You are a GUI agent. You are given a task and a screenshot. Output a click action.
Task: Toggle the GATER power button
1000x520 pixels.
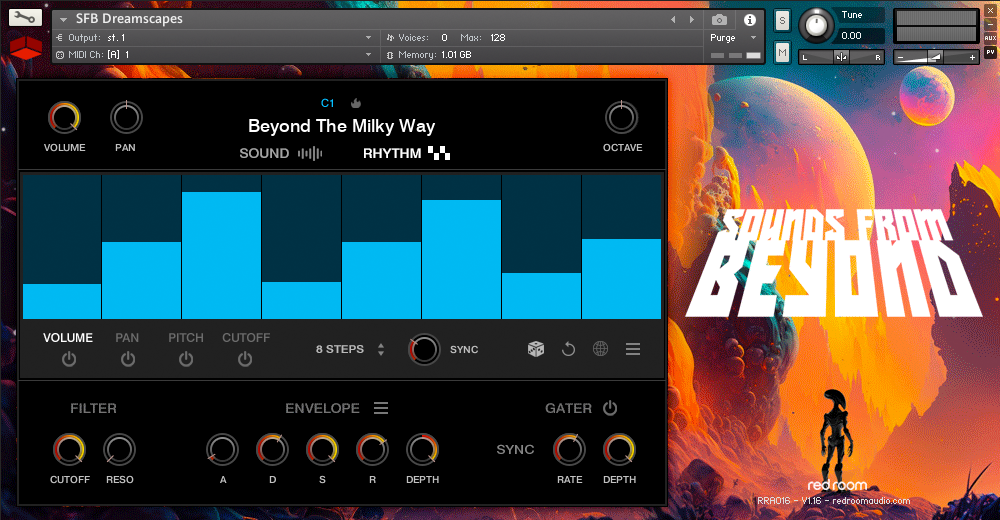click(610, 408)
